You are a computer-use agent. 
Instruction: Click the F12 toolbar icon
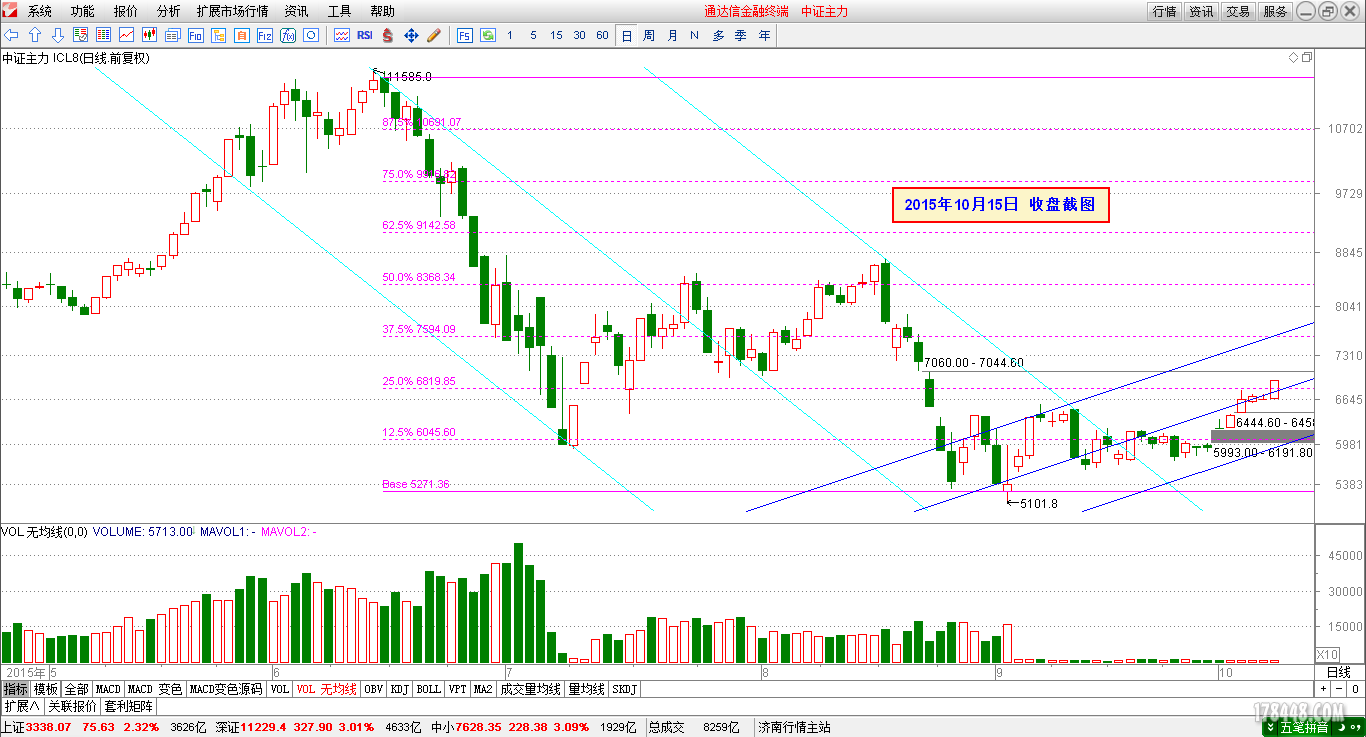[x=265, y=35]
